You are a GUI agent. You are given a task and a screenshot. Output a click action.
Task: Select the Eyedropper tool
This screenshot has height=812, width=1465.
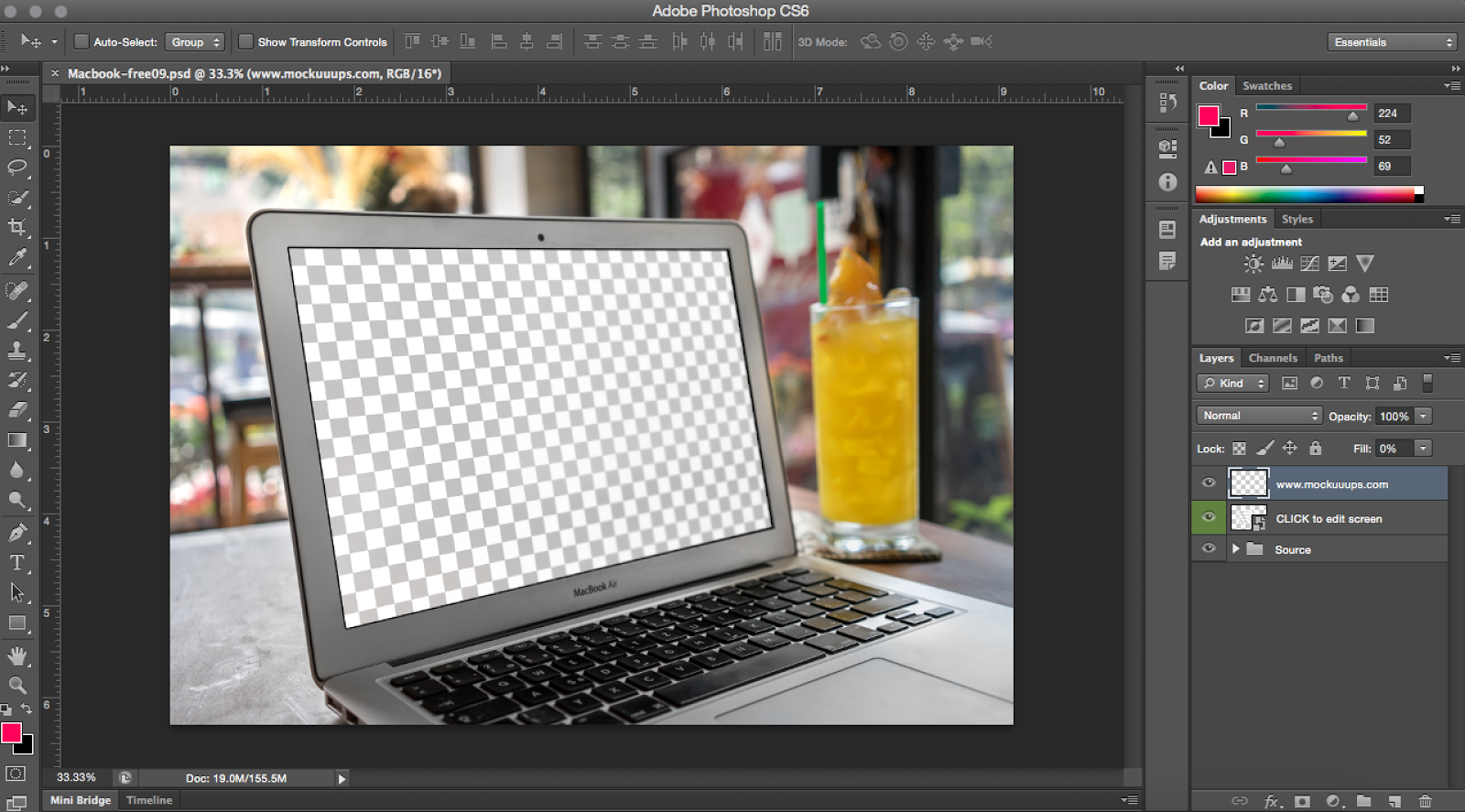click(x=17, y=258)
